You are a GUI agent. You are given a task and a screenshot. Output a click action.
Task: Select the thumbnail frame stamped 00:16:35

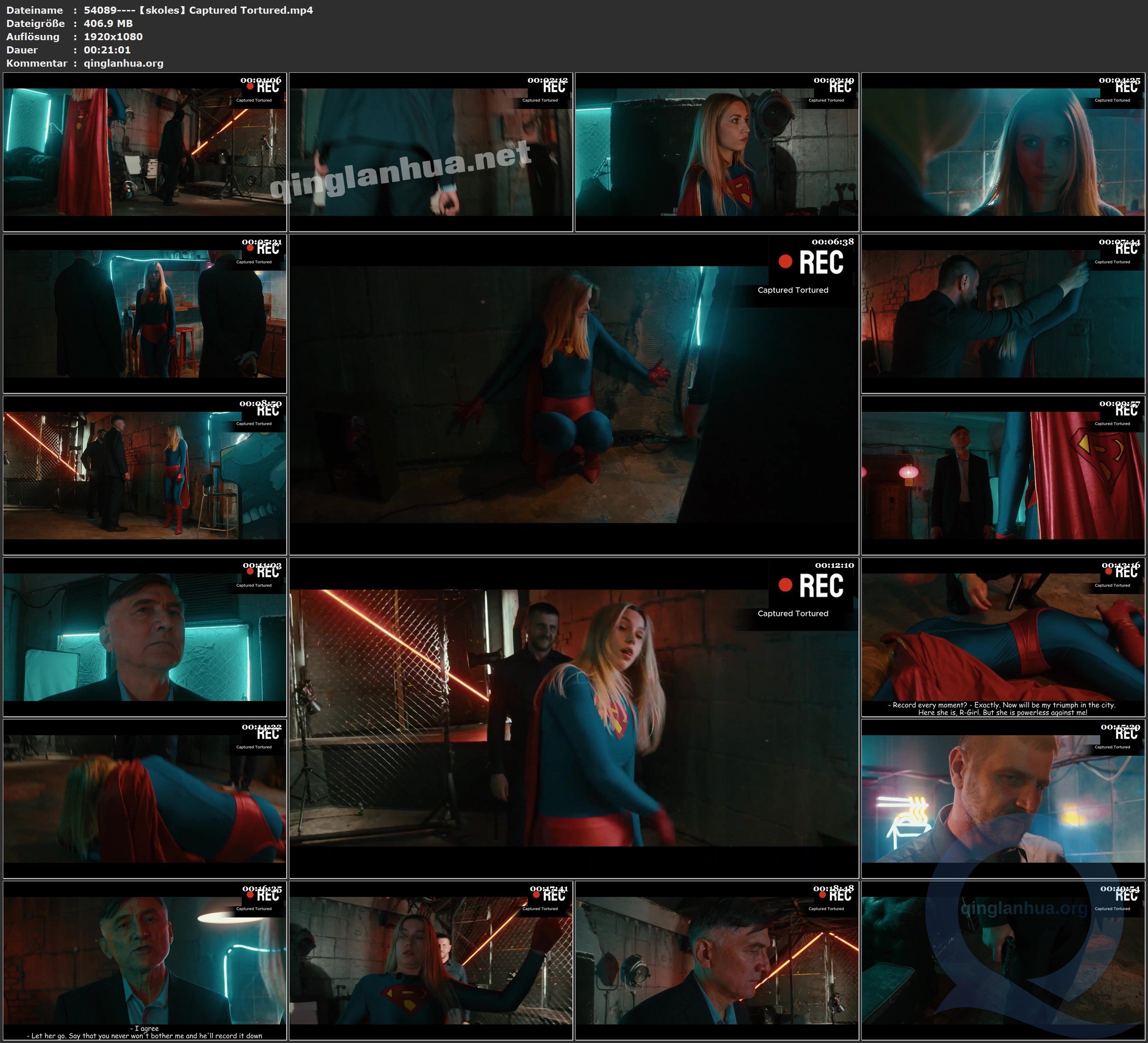145,960
